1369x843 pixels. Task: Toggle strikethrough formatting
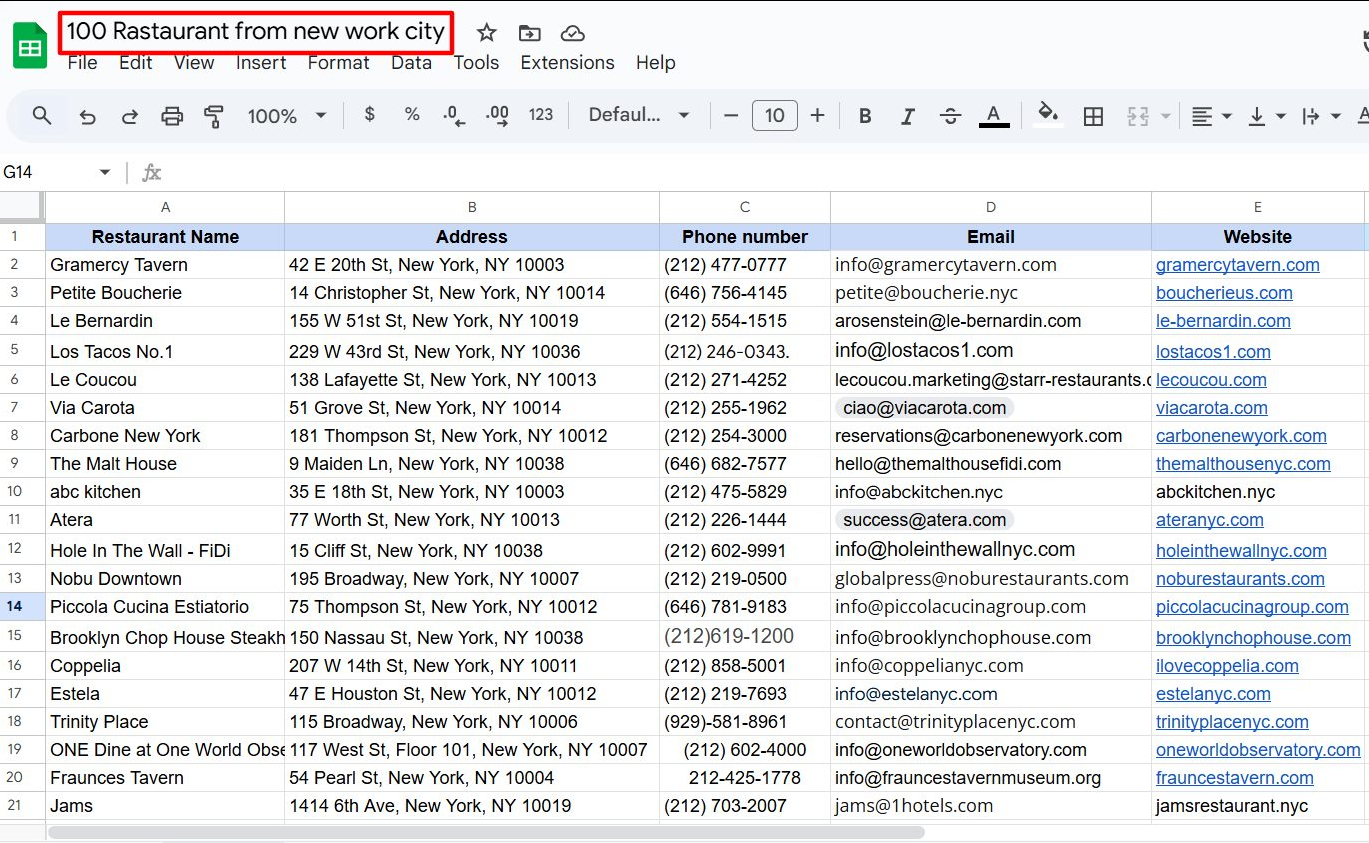[x=949, y=115]
